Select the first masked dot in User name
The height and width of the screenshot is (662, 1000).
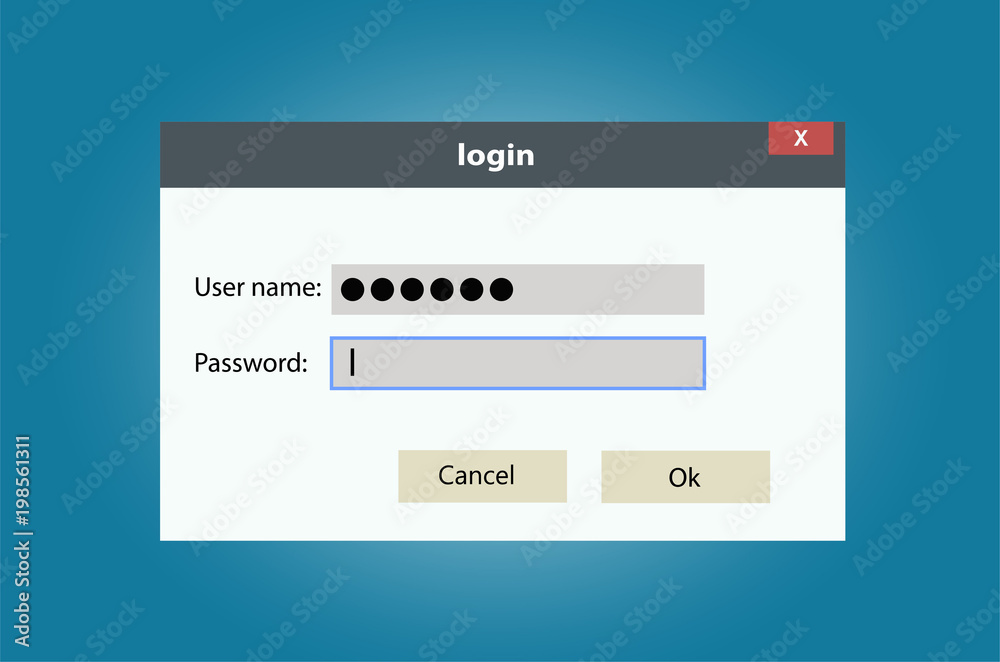pyautogui.click(x=353, y=290)
